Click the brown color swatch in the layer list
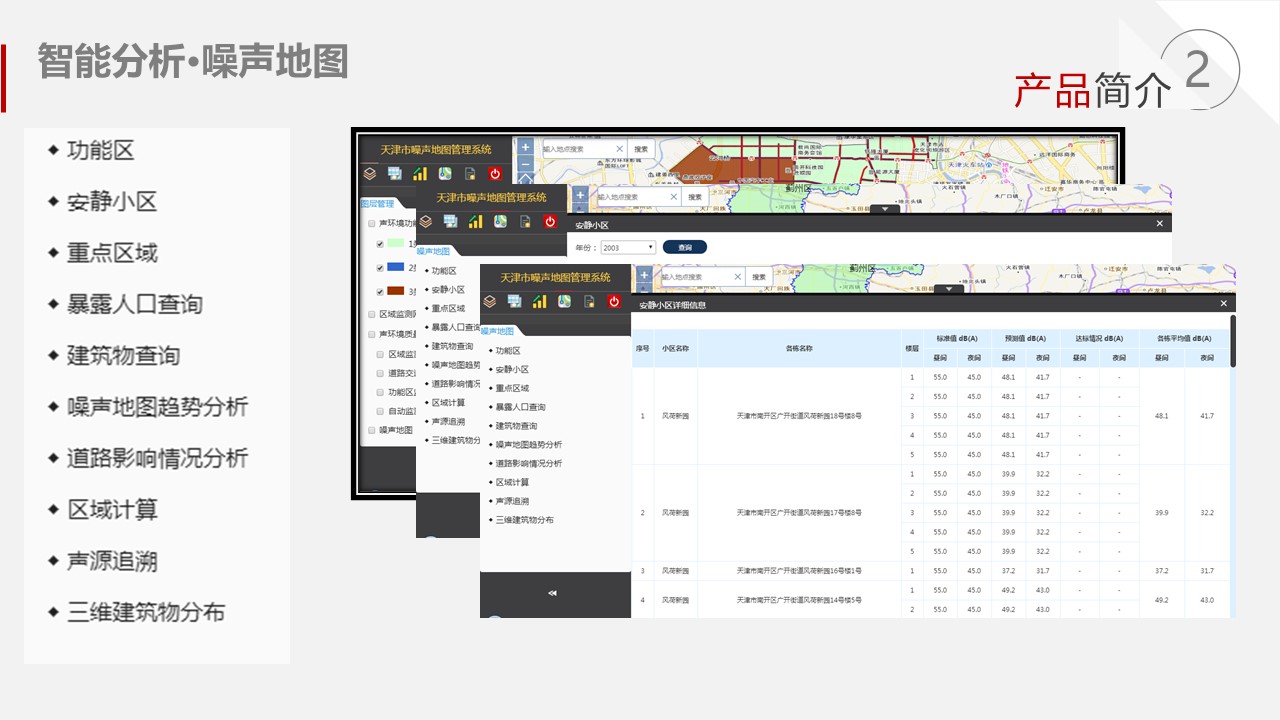Screen dimensions: 1280x720 395,291
